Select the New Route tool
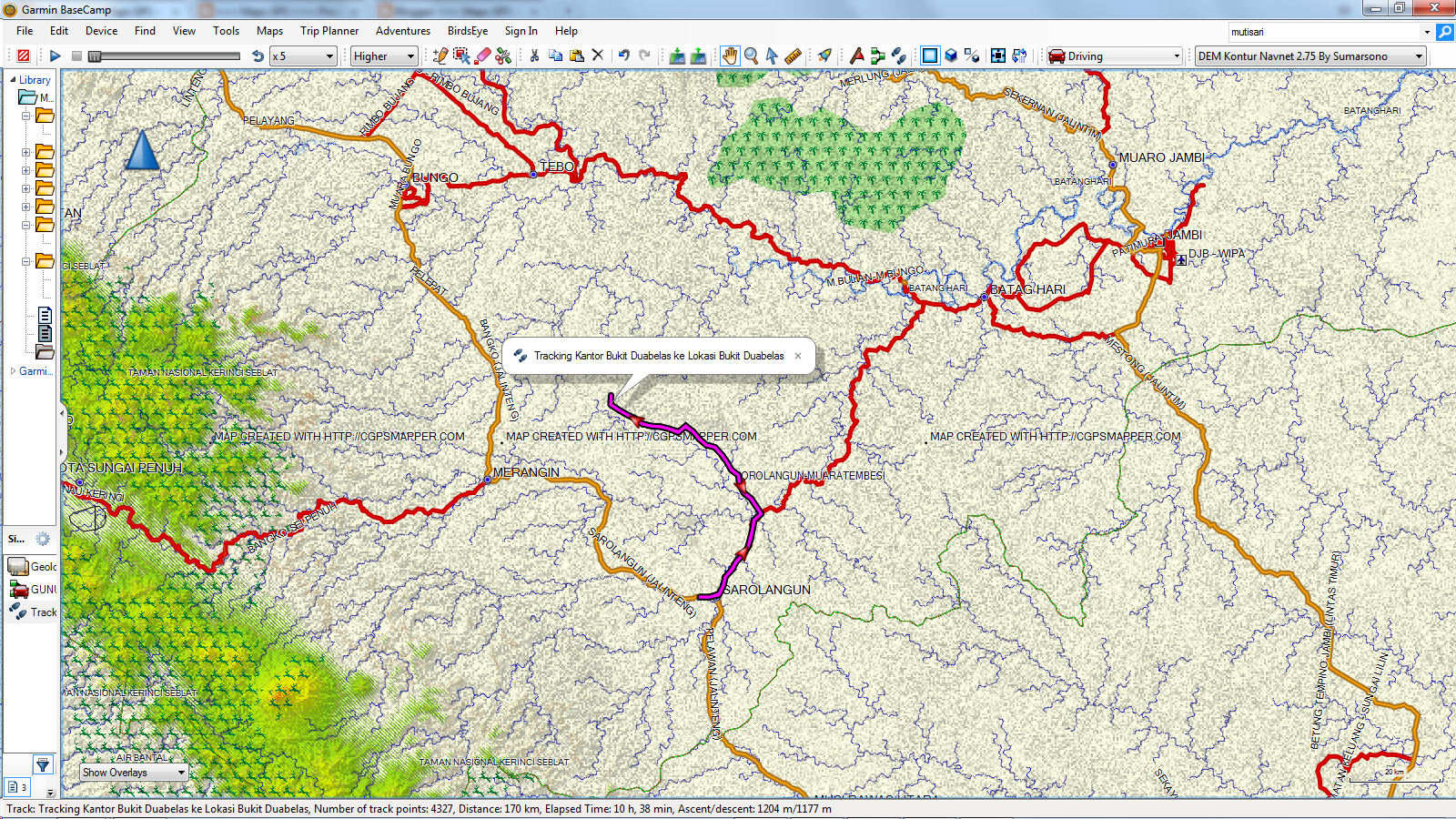1456x819 pixels. 877,56
